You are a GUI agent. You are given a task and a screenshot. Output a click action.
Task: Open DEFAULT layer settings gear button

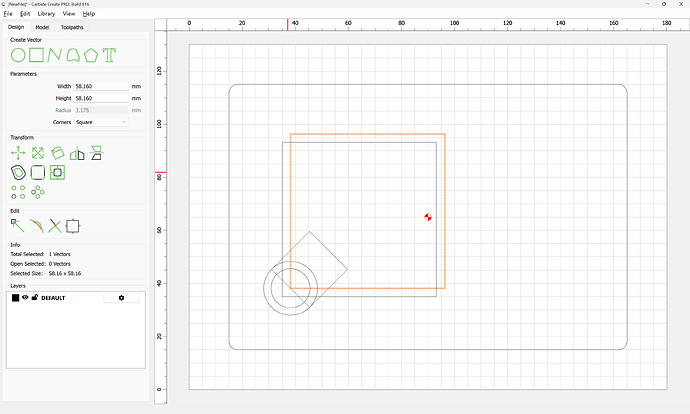point(121,298)
